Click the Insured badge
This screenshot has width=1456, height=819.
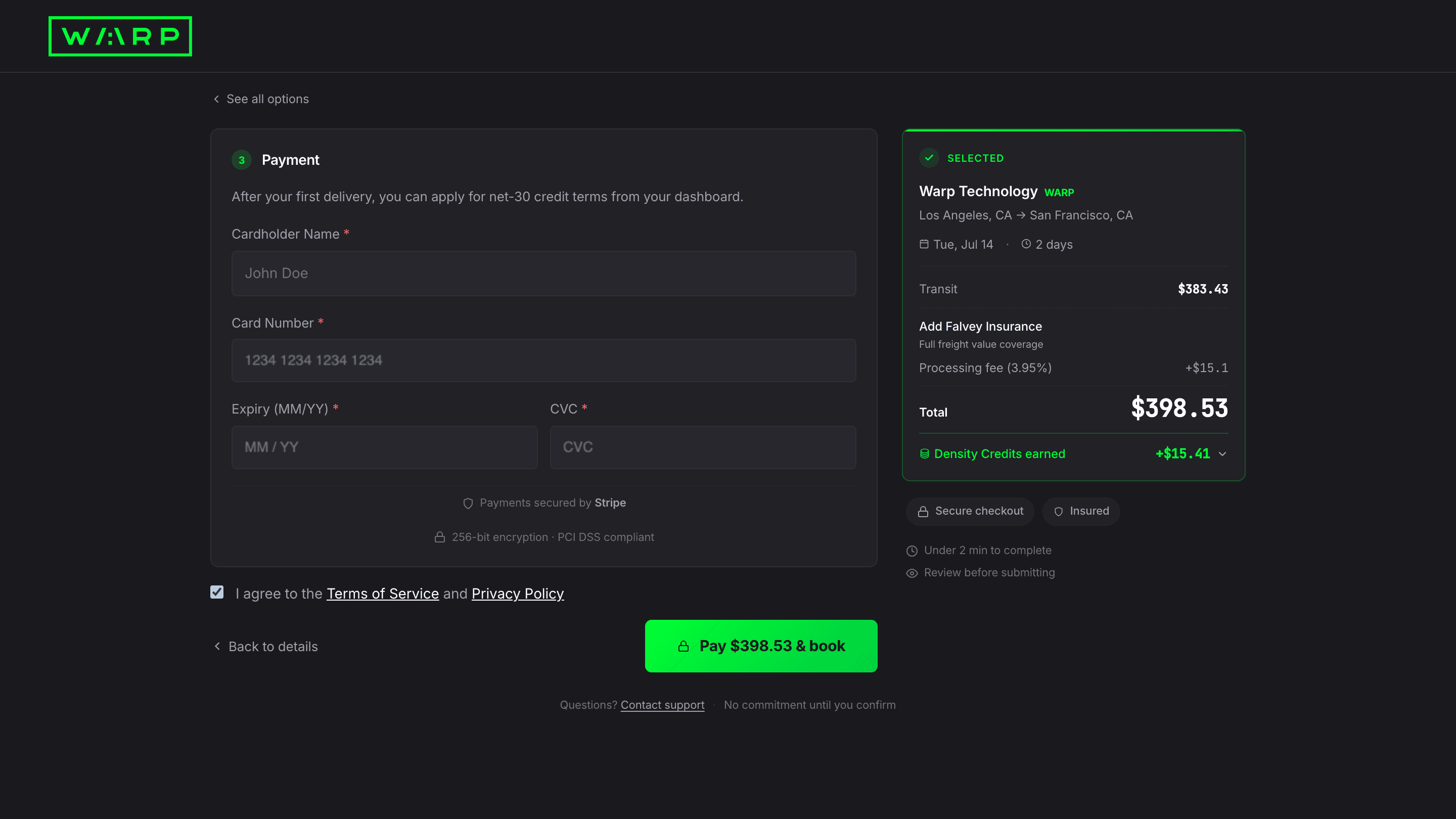point(1081,512)
